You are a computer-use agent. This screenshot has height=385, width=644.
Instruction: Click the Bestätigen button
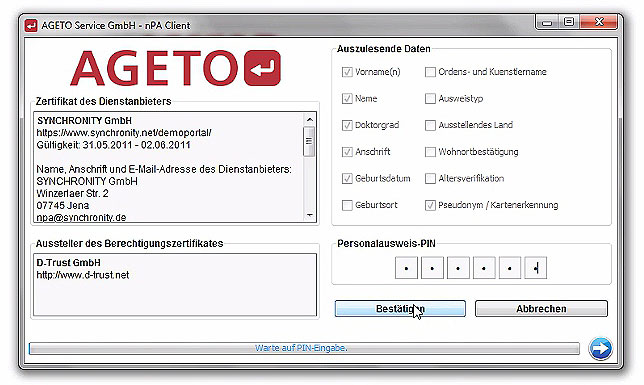400,309
